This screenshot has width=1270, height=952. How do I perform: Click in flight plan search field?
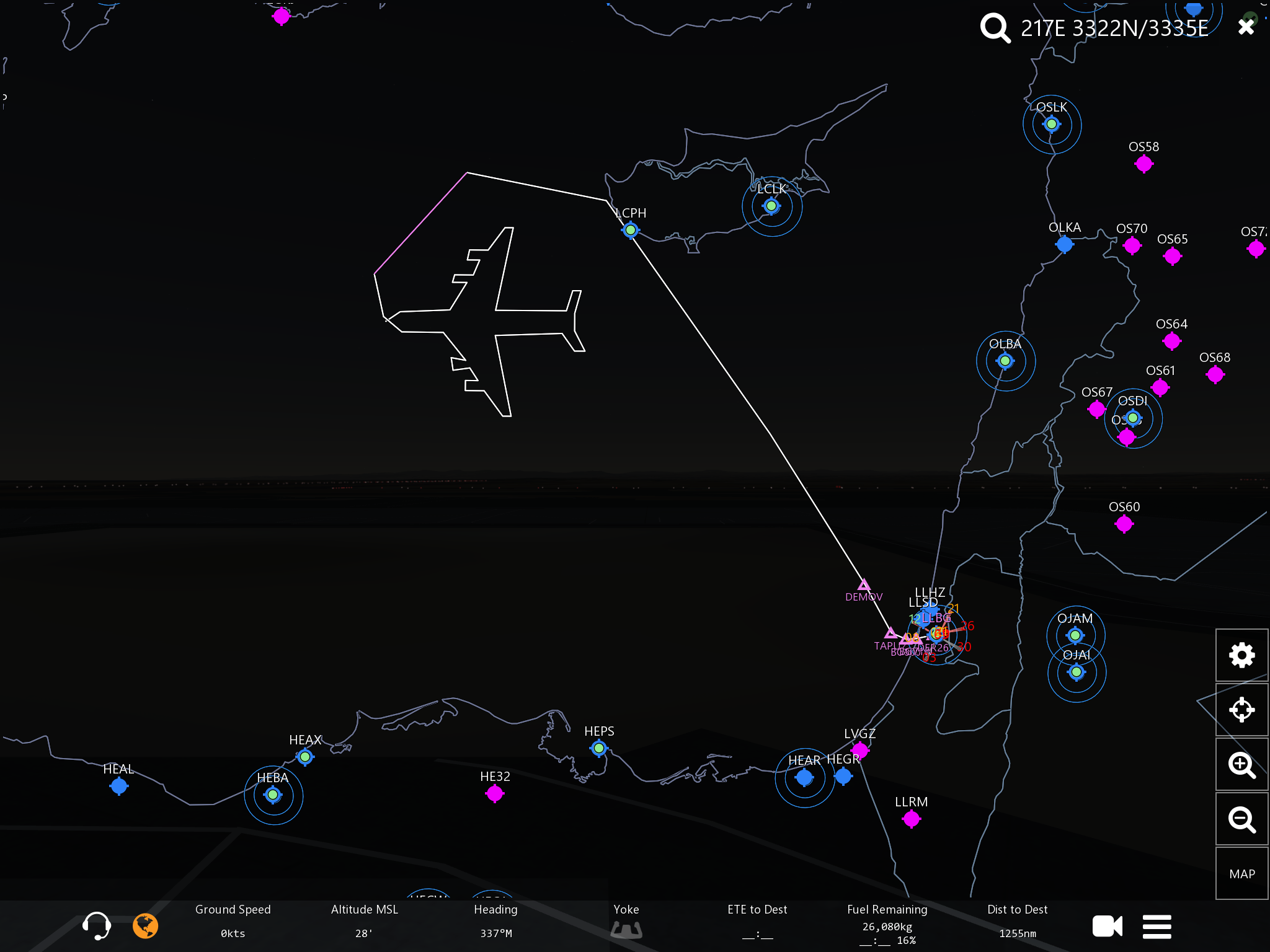(1114, 28)
